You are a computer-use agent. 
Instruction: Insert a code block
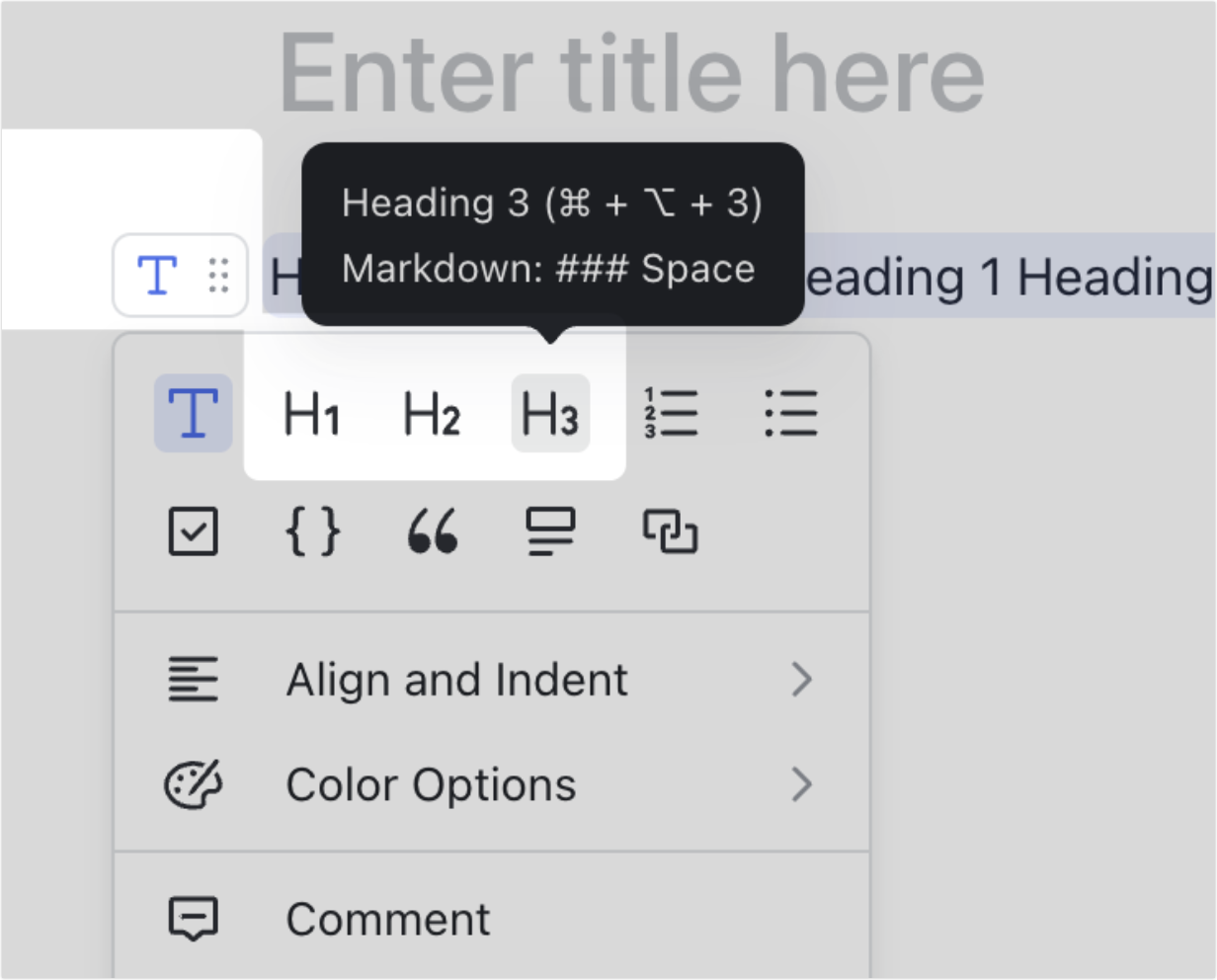[x=313, y=531]
